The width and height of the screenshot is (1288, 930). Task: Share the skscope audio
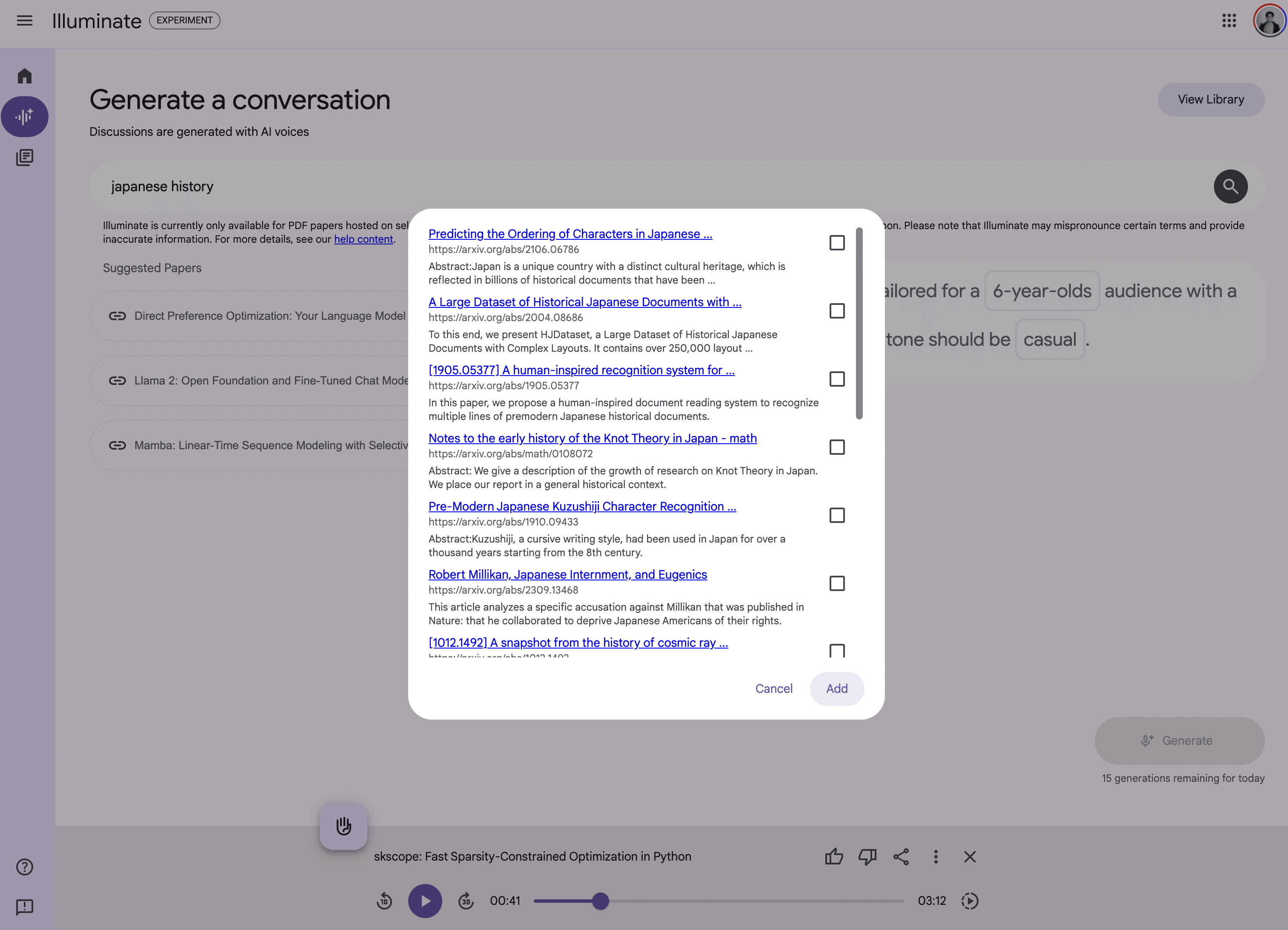click(x=901, y=856)
